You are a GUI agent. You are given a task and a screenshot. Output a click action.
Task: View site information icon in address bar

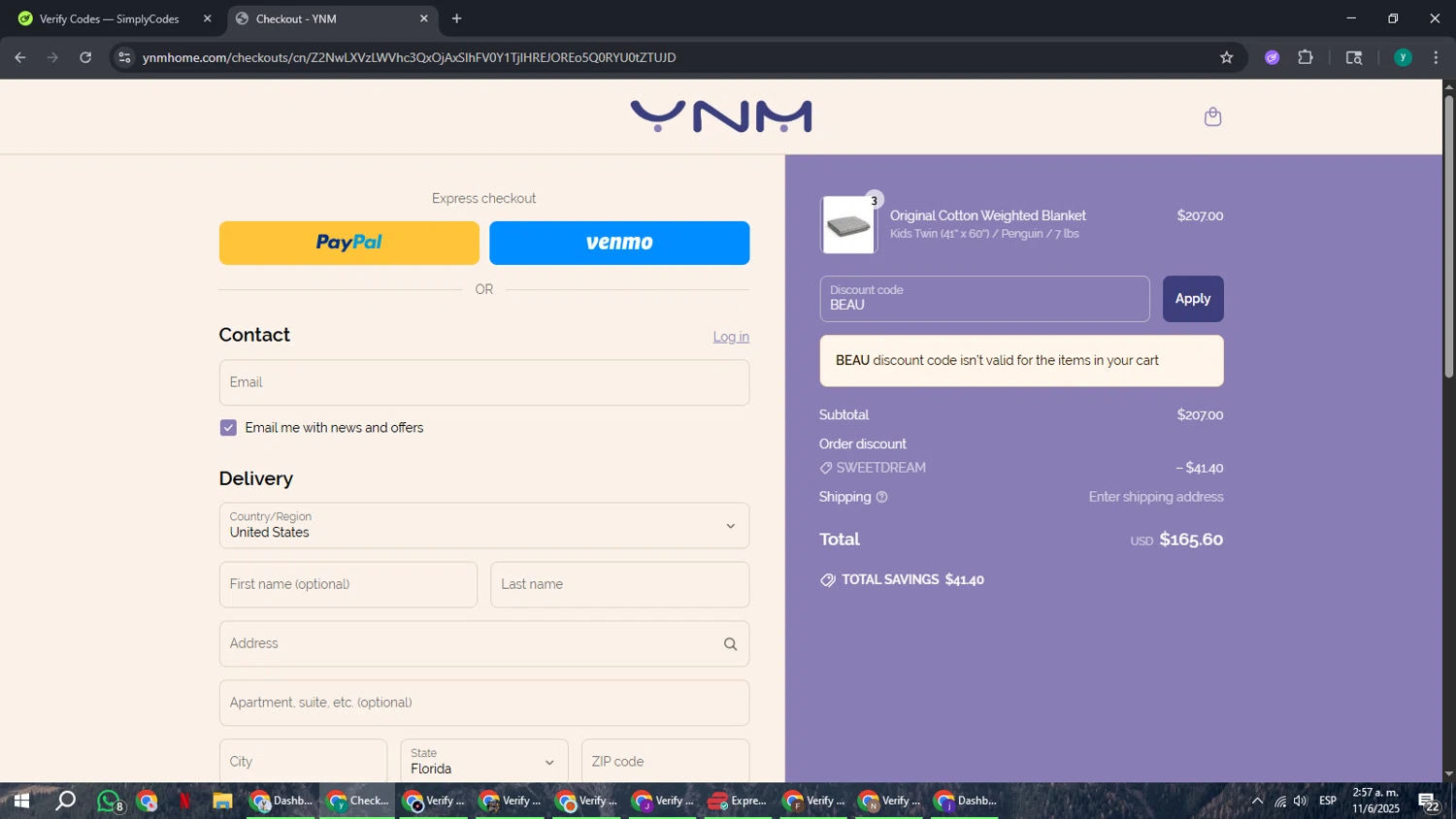coord(124,57)
